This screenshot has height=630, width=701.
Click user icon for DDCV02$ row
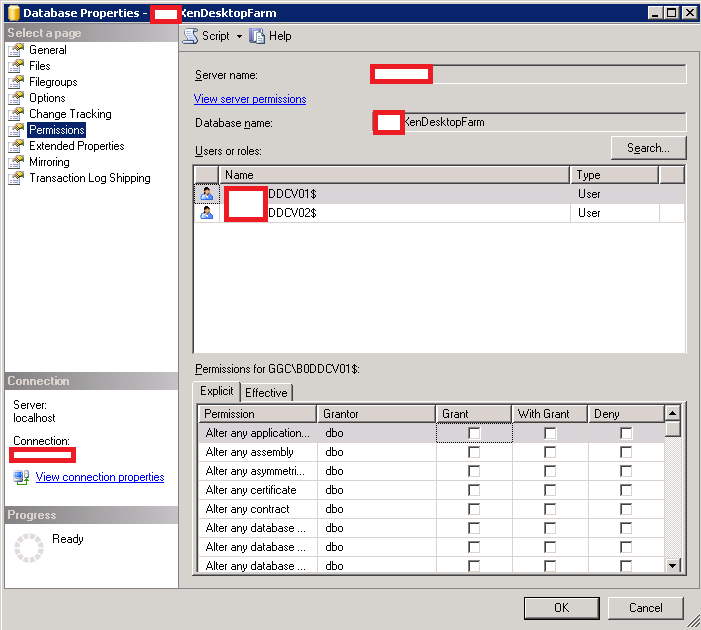pyautogui.click(x=206, y=213)
